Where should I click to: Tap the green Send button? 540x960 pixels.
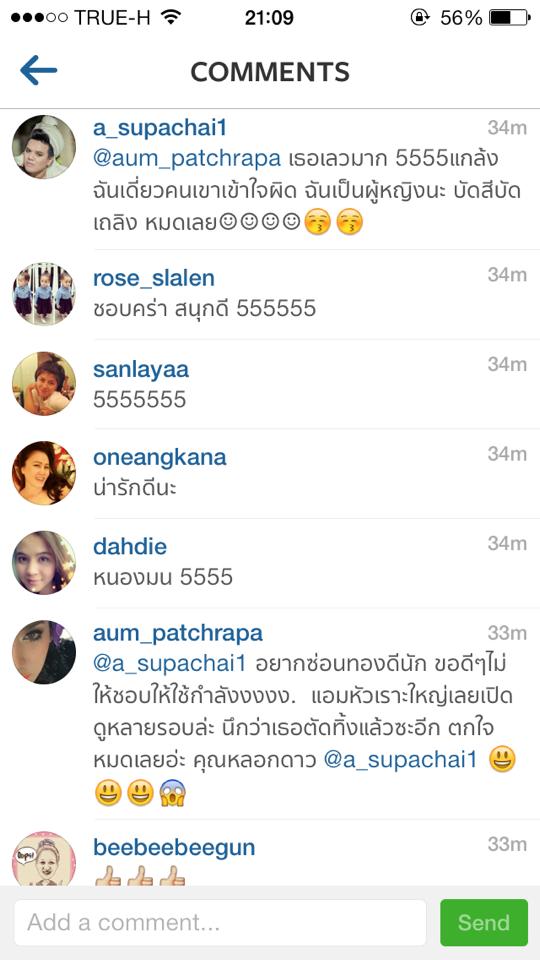[x=484, y=923]
